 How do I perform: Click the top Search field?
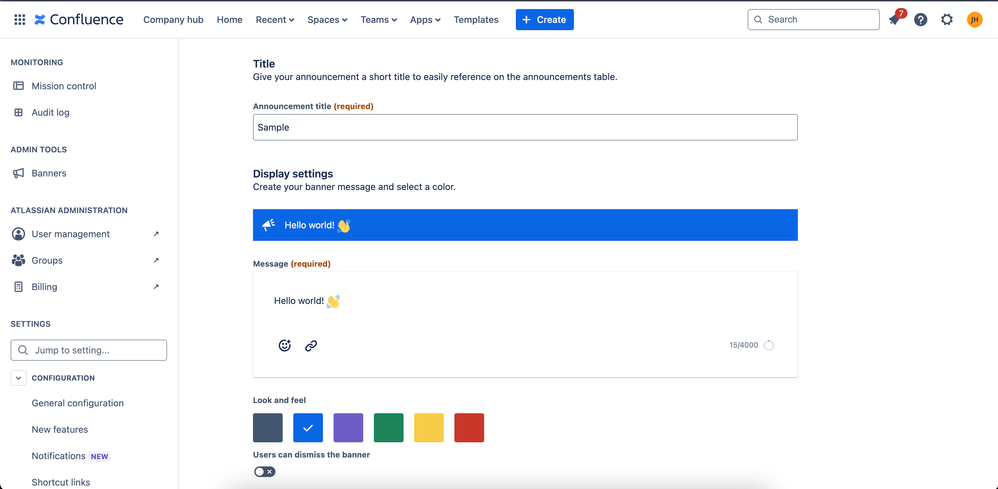point(813,20)
